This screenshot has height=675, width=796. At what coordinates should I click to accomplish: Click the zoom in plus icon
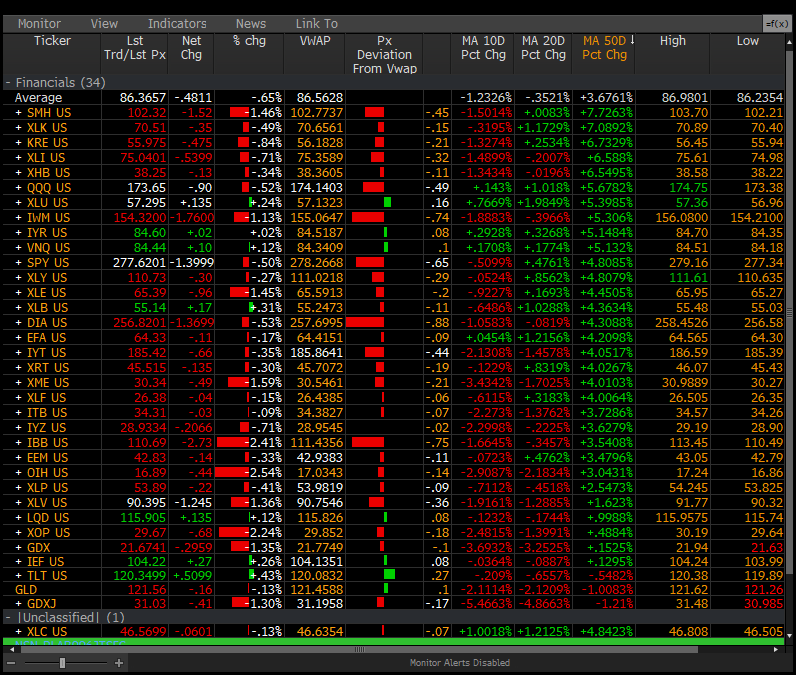coord(119,663)
